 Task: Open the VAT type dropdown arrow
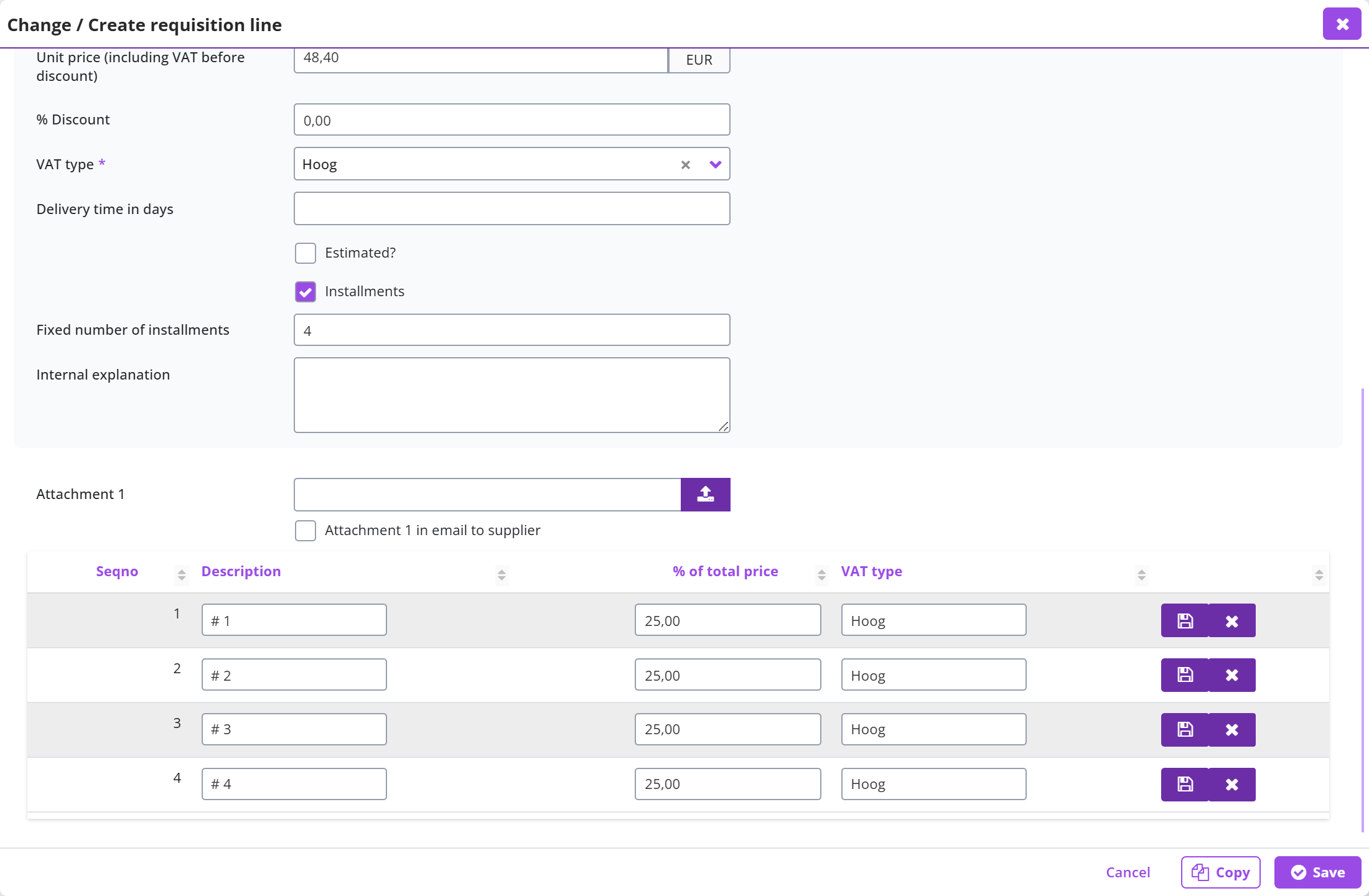(715, 164)
